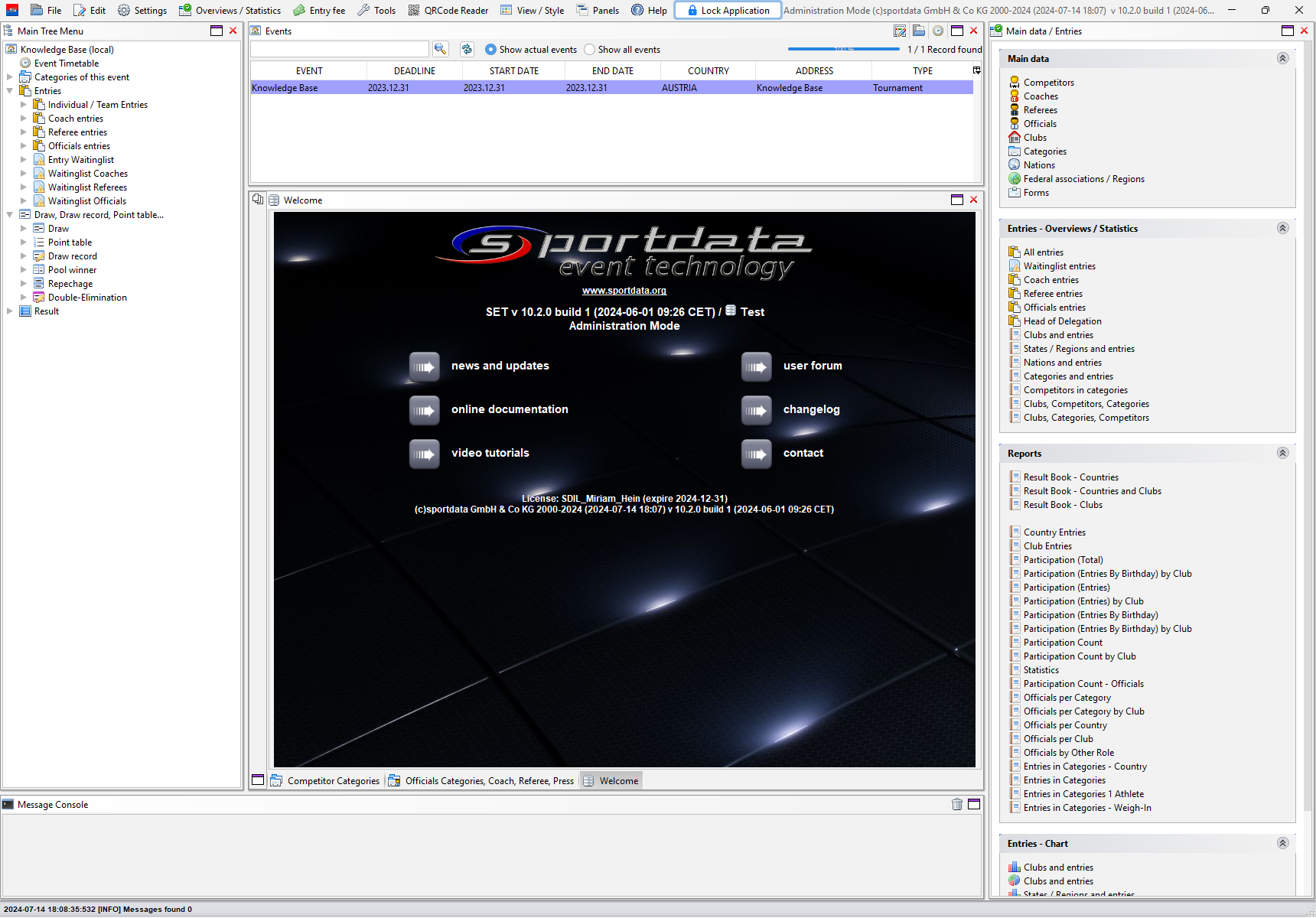1316x918 pixels.
Task: Collapse the Entries tree node
Action: 10,91
